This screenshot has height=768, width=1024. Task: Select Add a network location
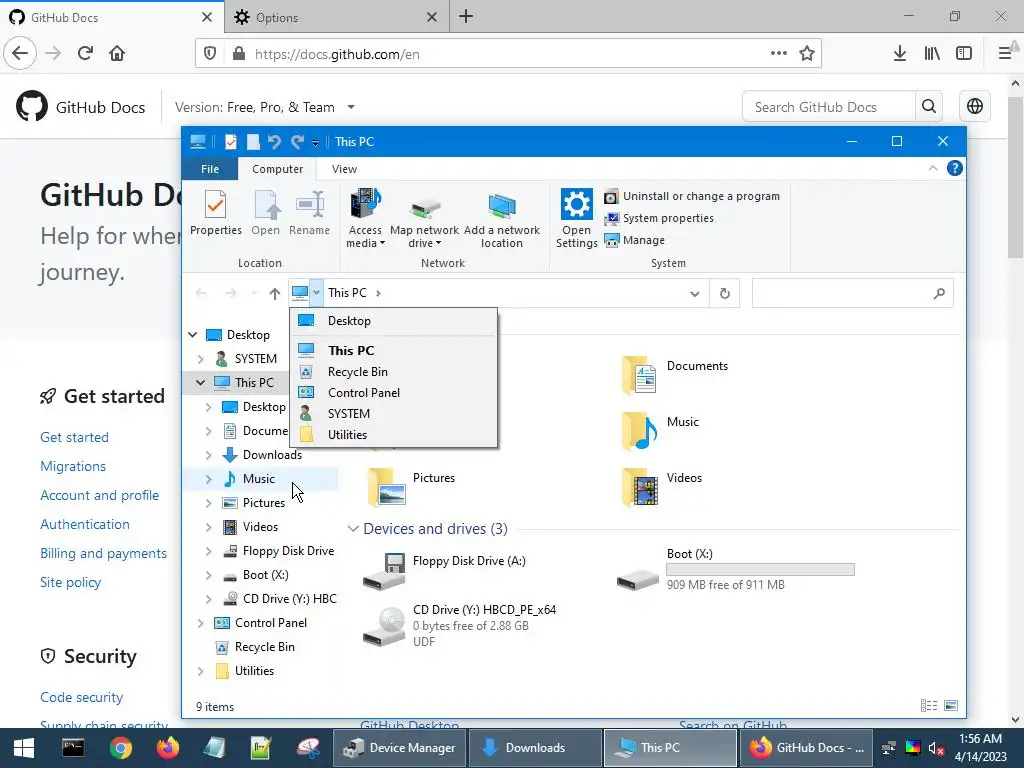point(502,219)
